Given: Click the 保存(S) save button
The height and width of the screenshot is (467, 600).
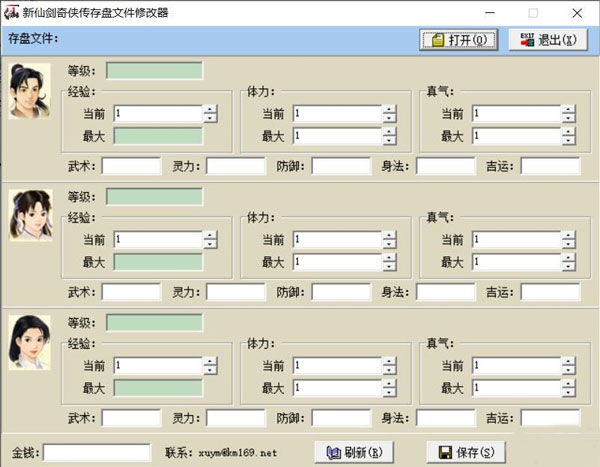Looking at the screenshot, I should [466, 452].
